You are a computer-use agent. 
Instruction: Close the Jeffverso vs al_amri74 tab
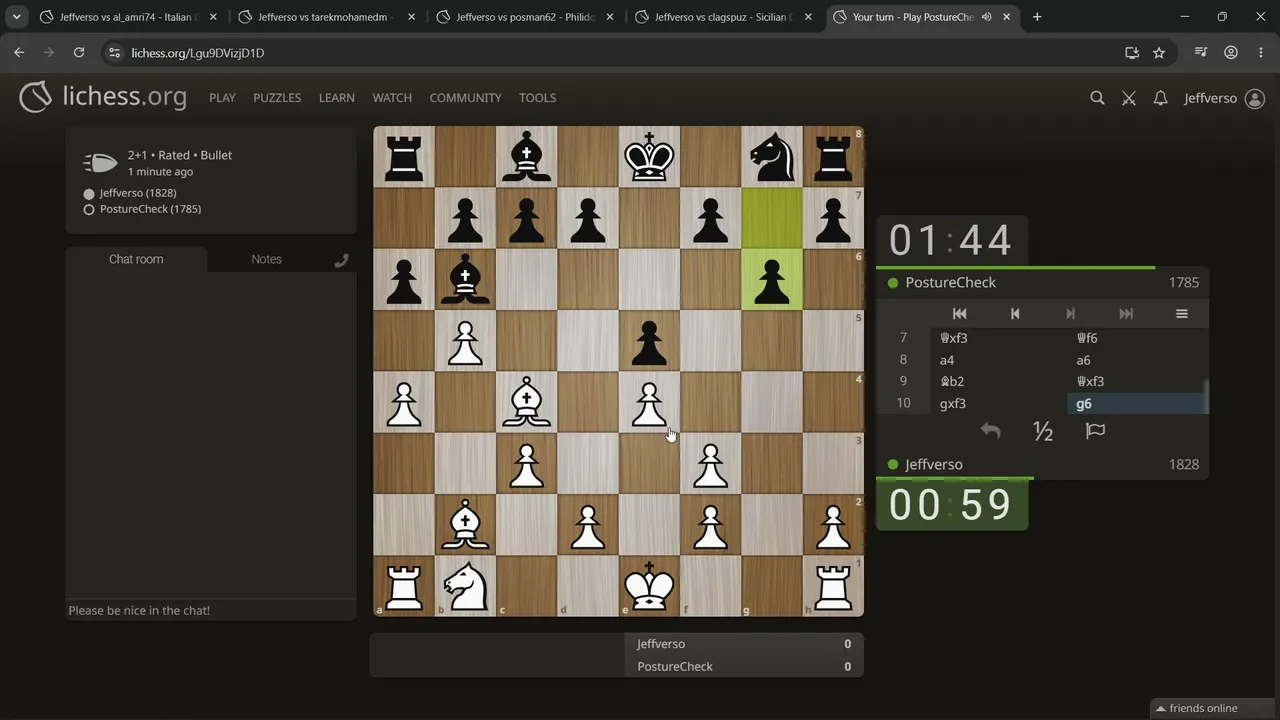point(213,17)
